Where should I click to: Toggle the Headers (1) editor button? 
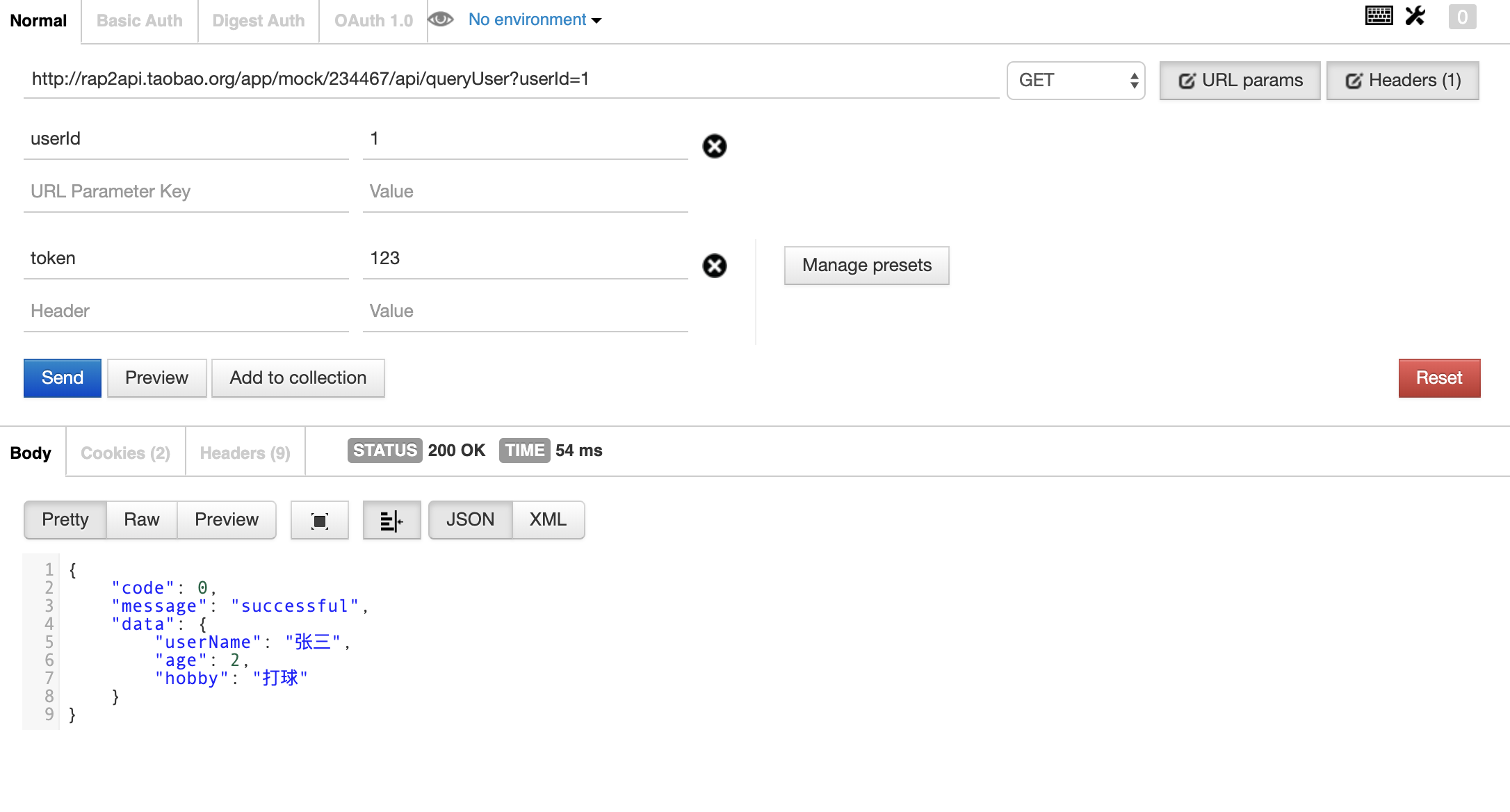tap(1403, 81)
